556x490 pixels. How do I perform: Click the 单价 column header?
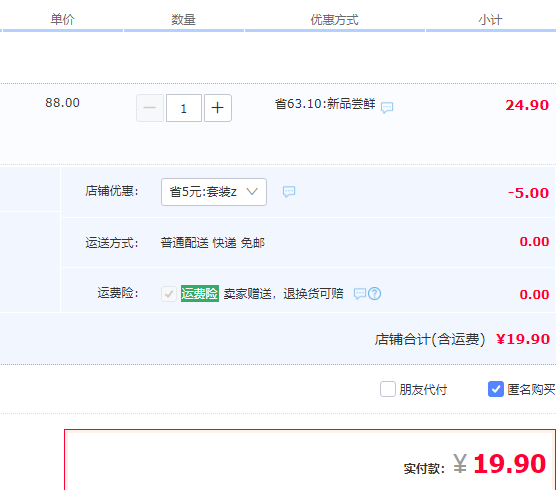pos(62,19)
